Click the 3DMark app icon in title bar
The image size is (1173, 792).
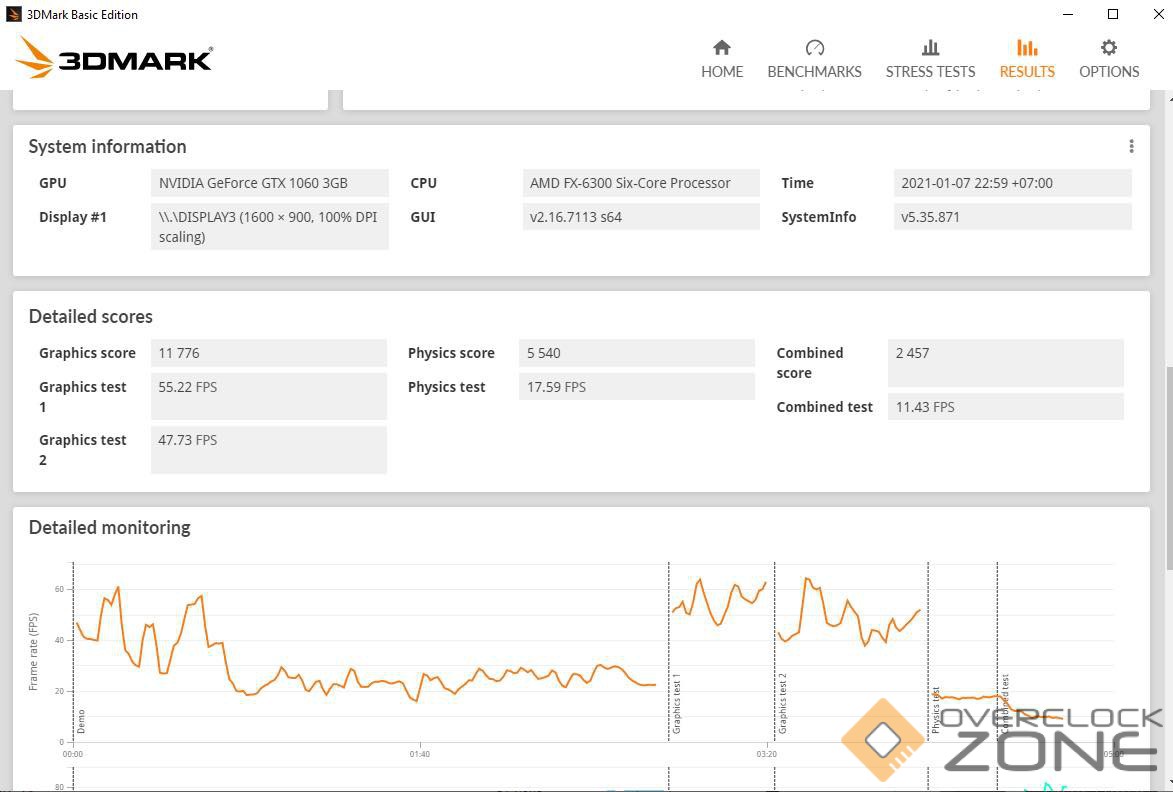pyautogui.click(x=13, y=14)
